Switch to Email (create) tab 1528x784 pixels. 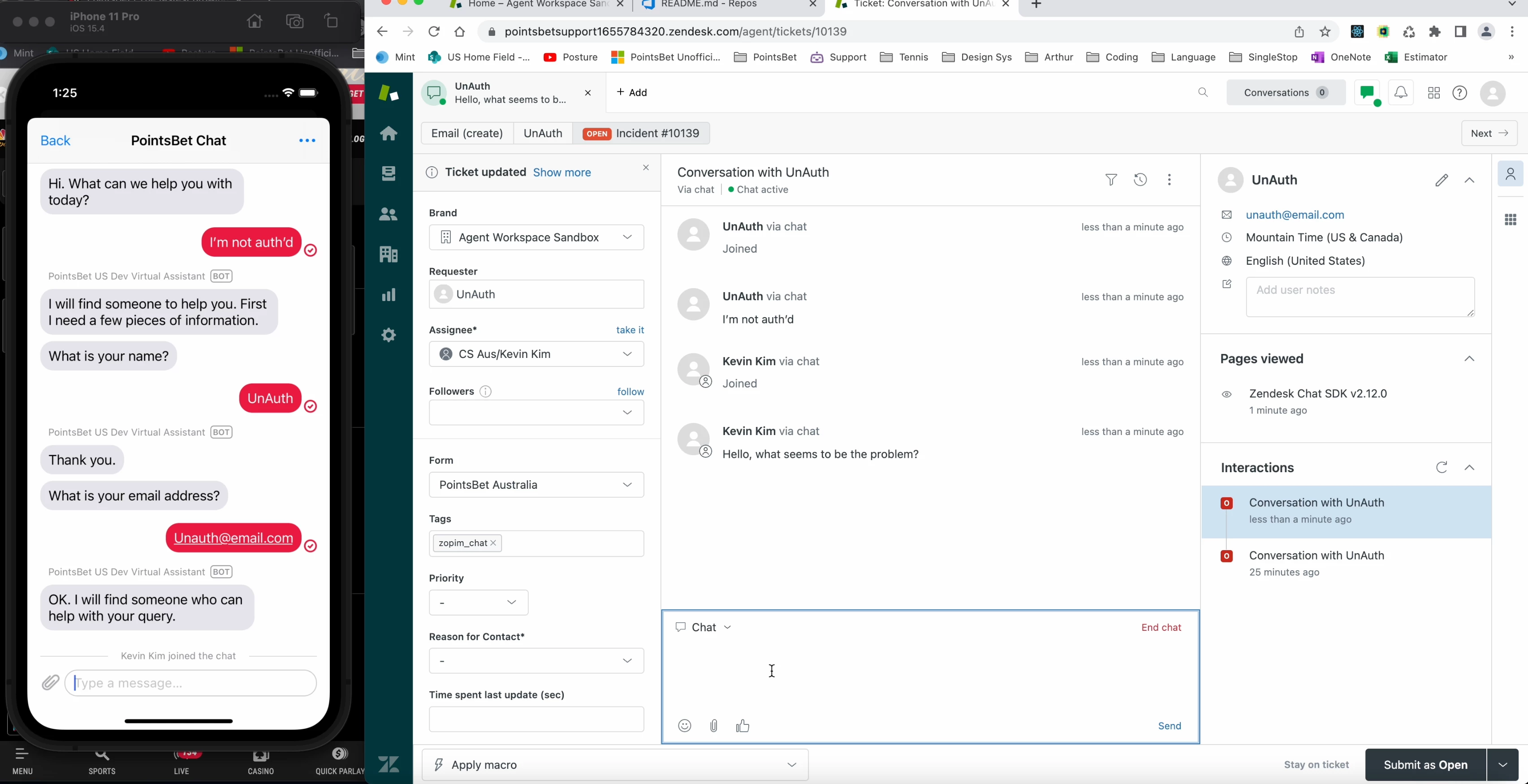(467, 134)
